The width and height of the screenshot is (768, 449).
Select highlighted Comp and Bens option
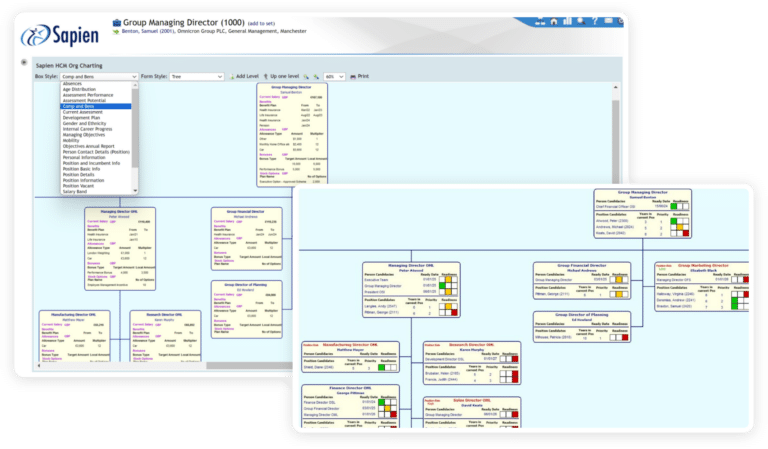pyautogui.click(x=96, y=106)
